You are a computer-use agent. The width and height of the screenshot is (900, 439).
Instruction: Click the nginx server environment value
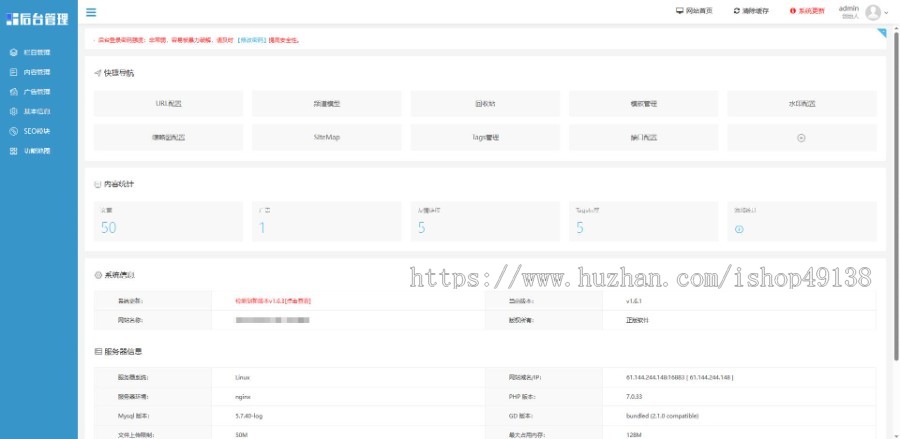point(243,397)
